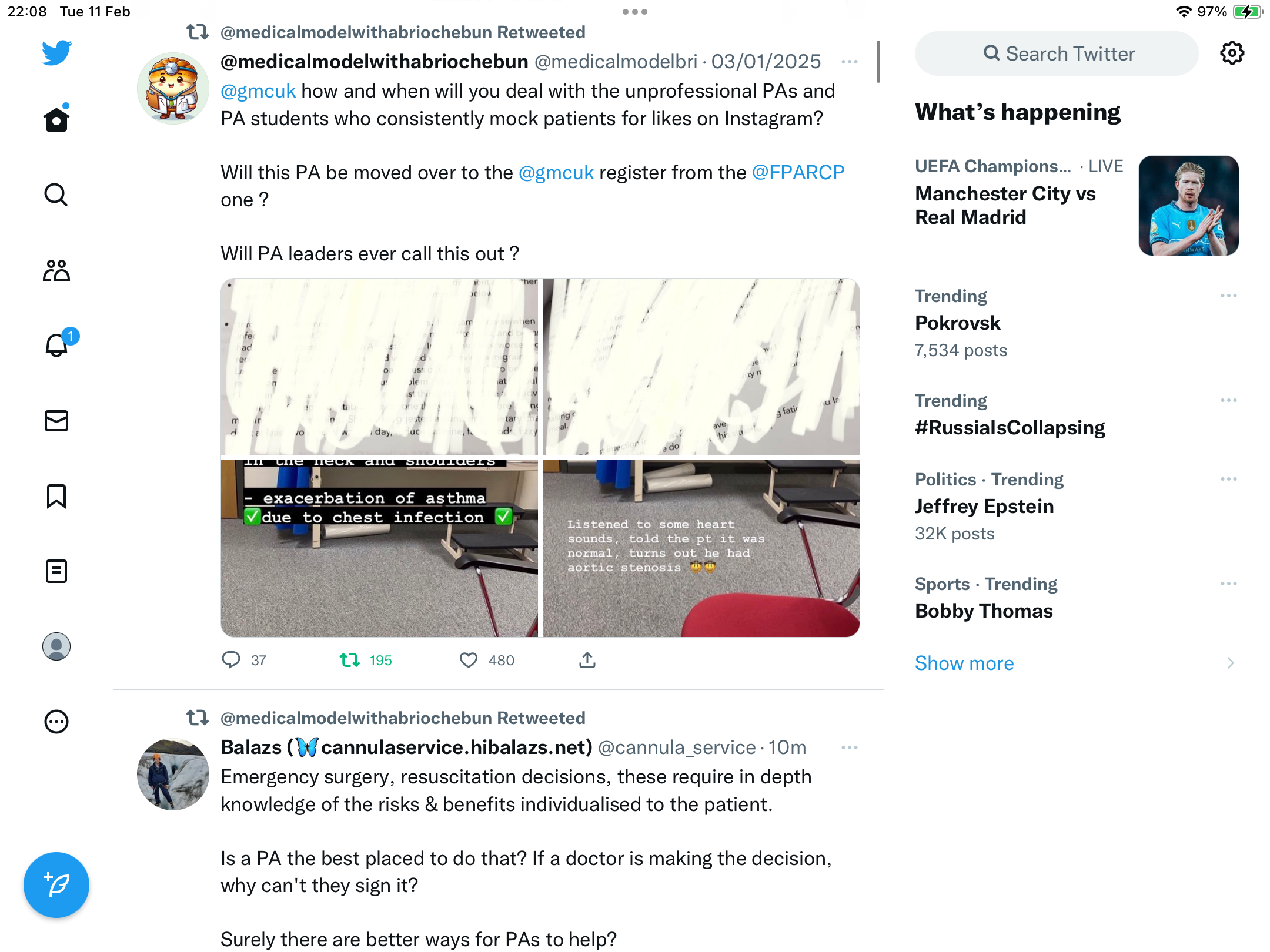
Task: Open the Home feed icon
Action: pyautogui.click(x=56, y=120)
